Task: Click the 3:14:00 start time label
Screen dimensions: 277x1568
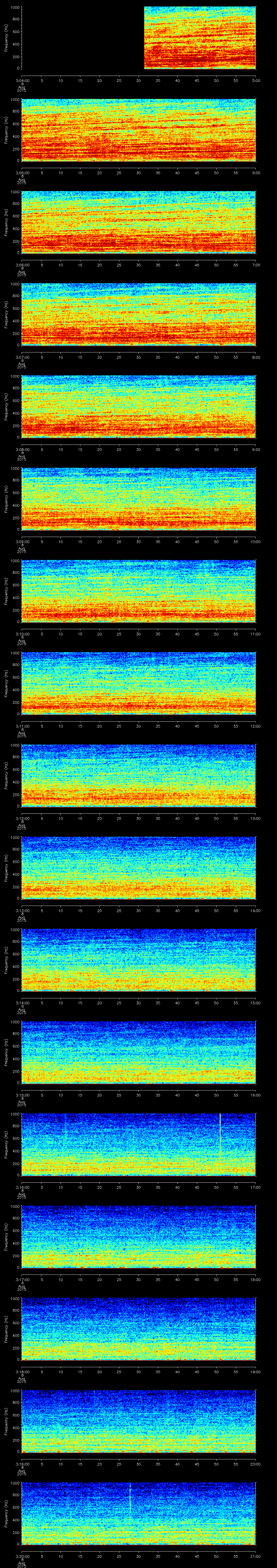Action: click(x=22, y=1003)
